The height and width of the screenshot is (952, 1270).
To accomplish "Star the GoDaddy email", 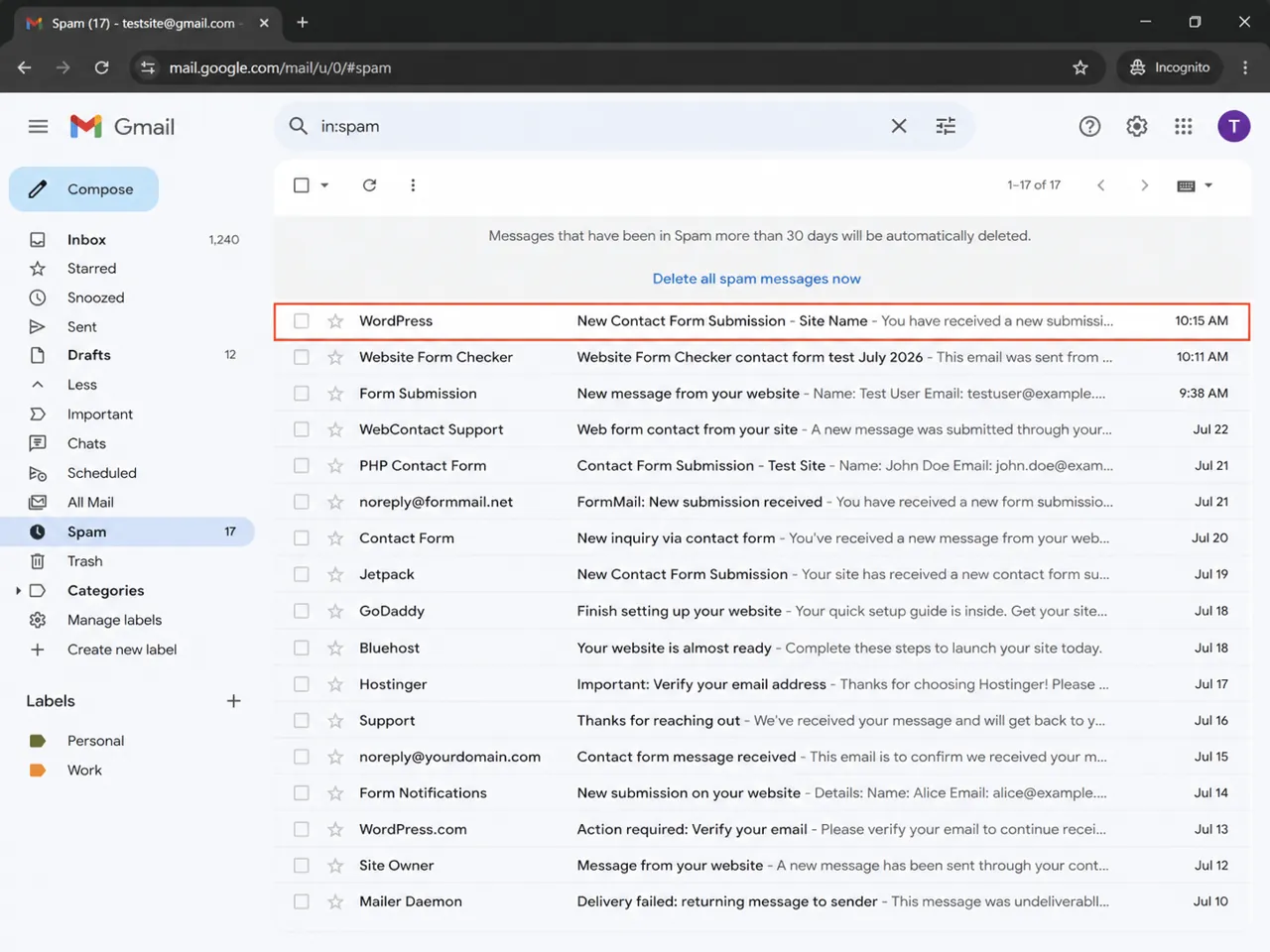I will point(335,611).
